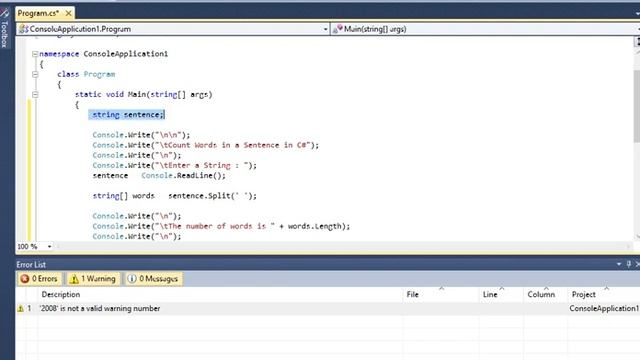This screenshot has width=640, height=360.
Task: Toggle the 0 Messages filter
Action: point(153,279)
